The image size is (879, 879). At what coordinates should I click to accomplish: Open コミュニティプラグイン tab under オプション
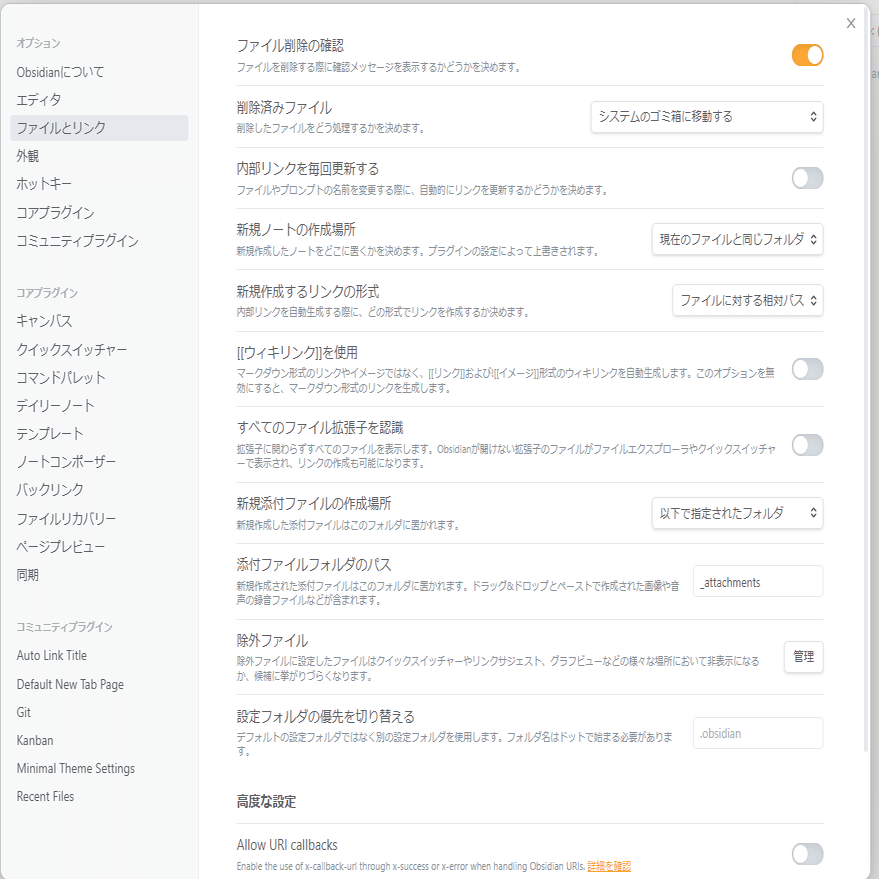pyautogui.click(x=99, y=240)
